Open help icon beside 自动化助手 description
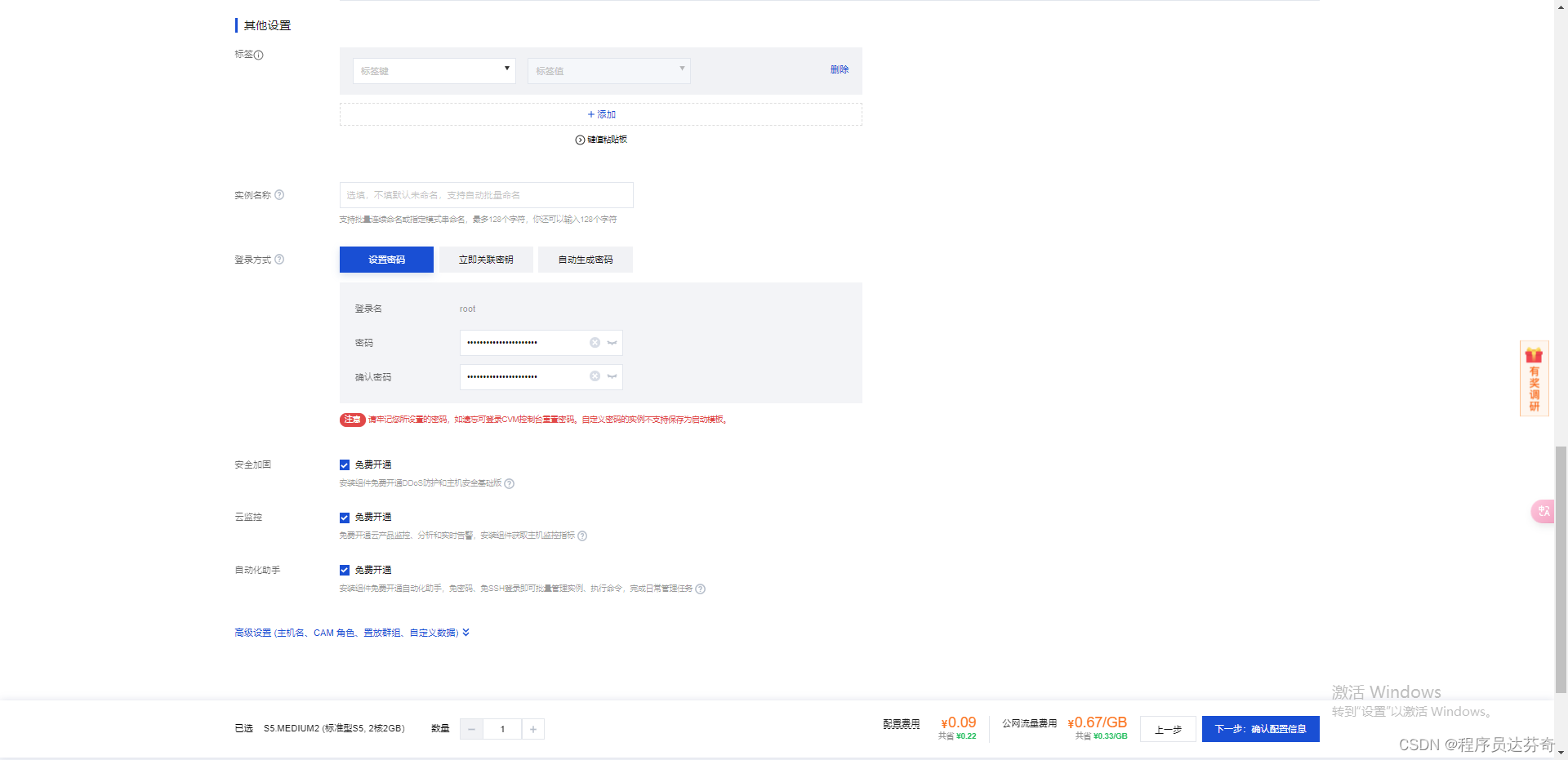This screenshot has height=760, width=1568. tap(701, 589)
